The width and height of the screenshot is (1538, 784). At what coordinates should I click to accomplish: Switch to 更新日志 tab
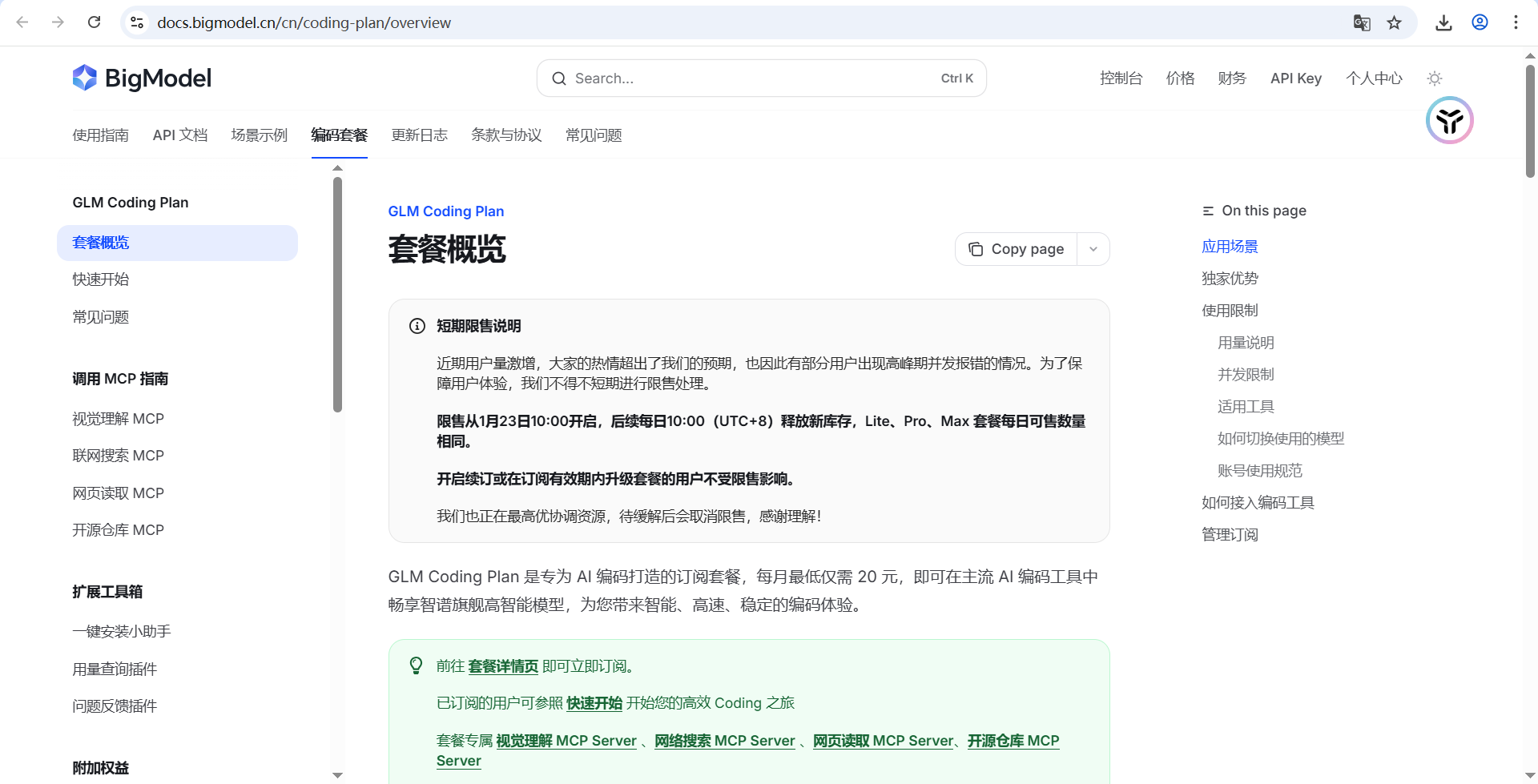tap(419, 135)
